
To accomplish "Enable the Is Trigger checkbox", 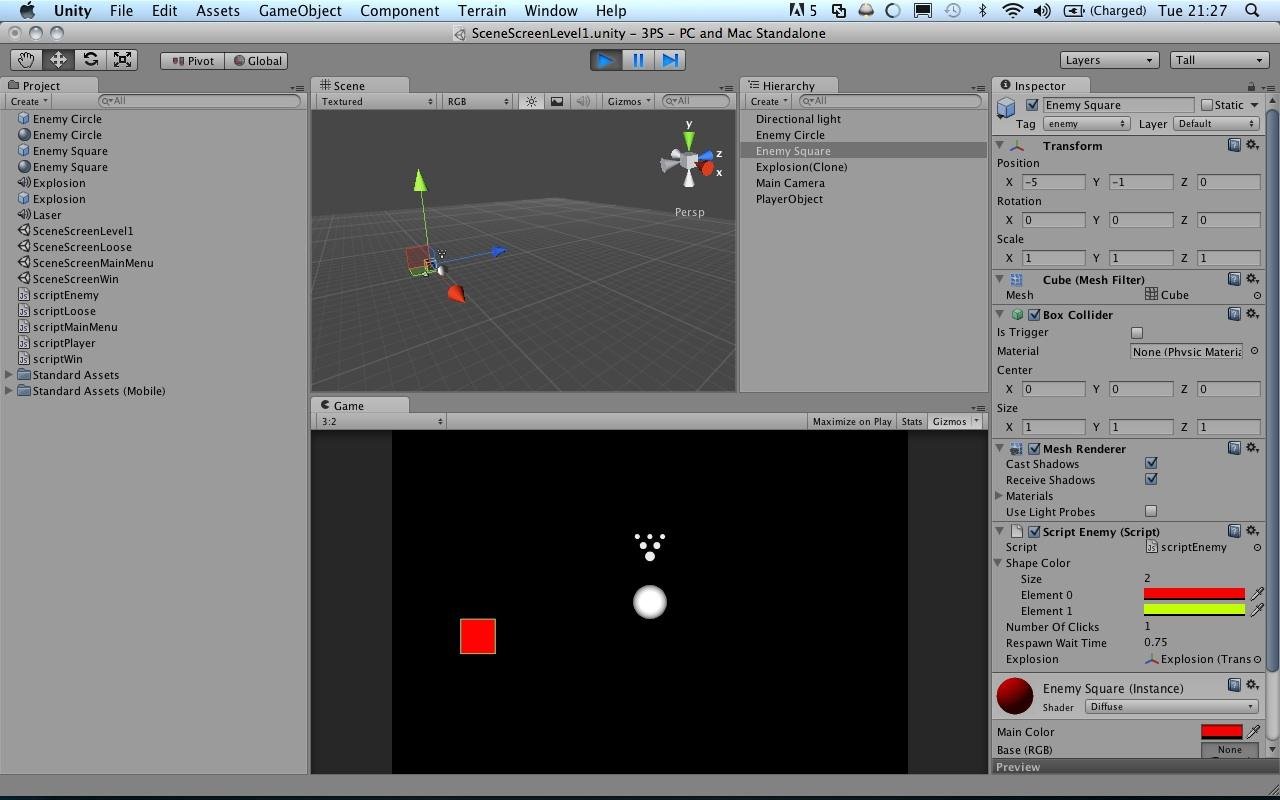I will (x=1137, y=333).
